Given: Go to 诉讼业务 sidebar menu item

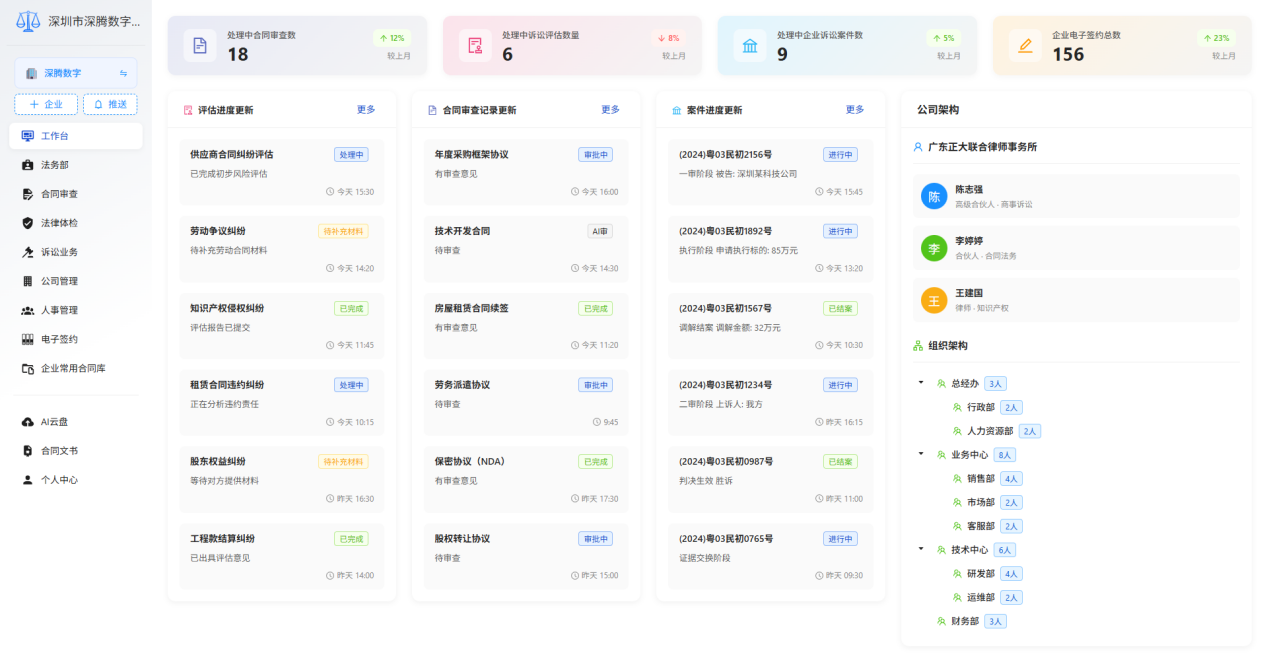Looking at the screenshot, I should click(59, 252).
